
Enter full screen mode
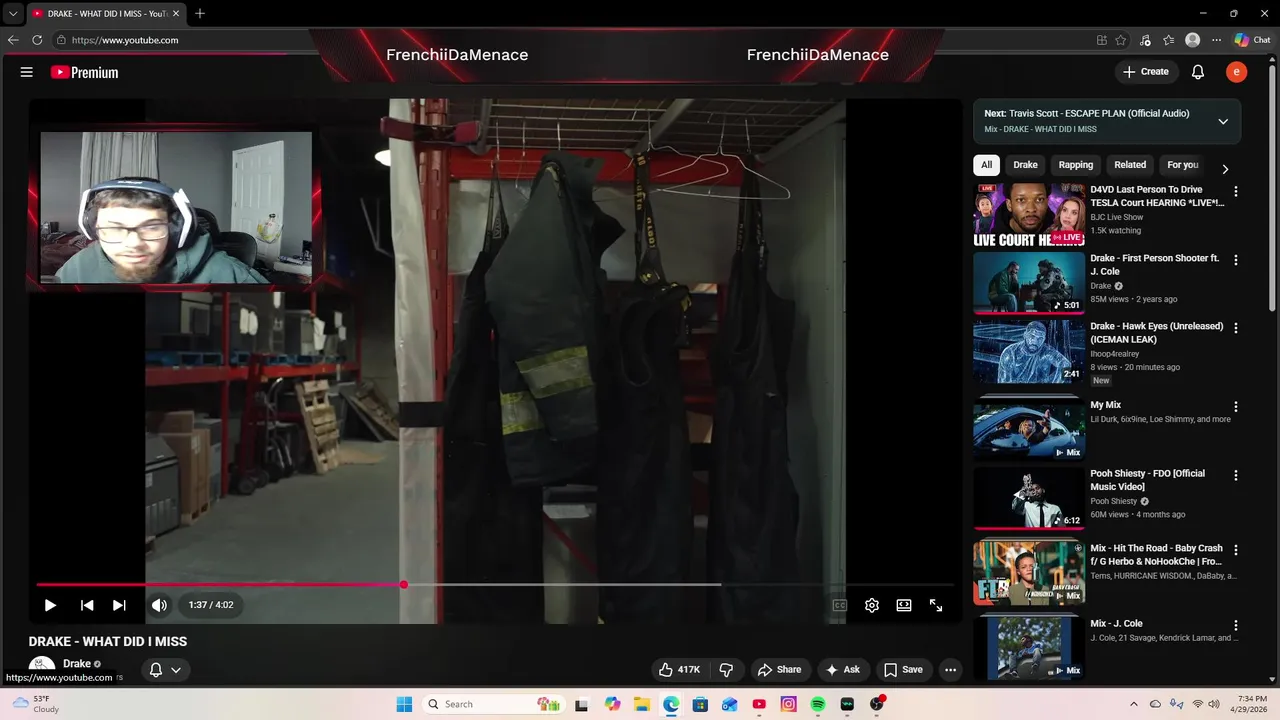coord(936,605)
